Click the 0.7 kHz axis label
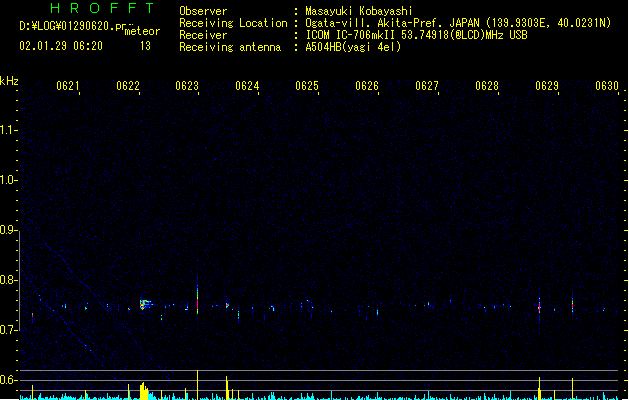 (8, 330)
